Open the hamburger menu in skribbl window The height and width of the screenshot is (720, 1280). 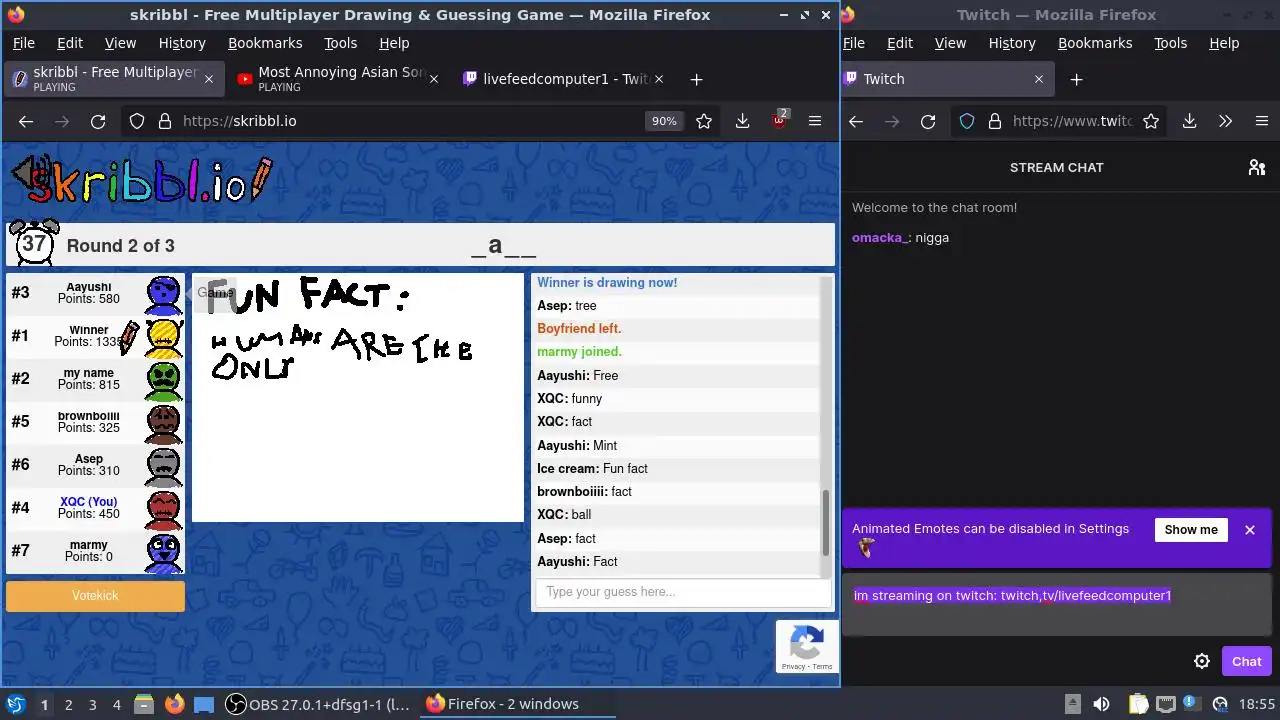tap(815, 121)
